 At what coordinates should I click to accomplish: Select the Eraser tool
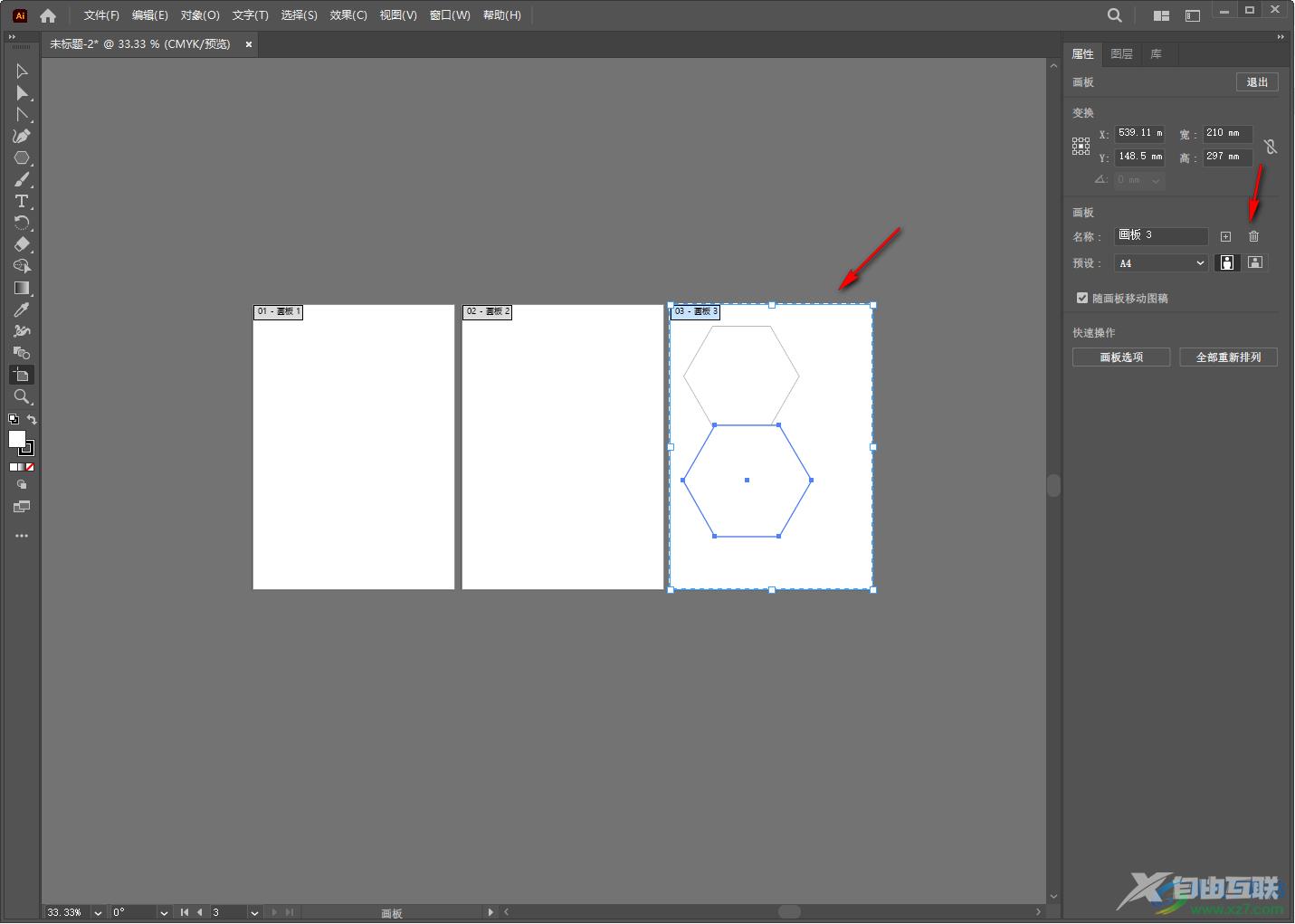(22, 244)
